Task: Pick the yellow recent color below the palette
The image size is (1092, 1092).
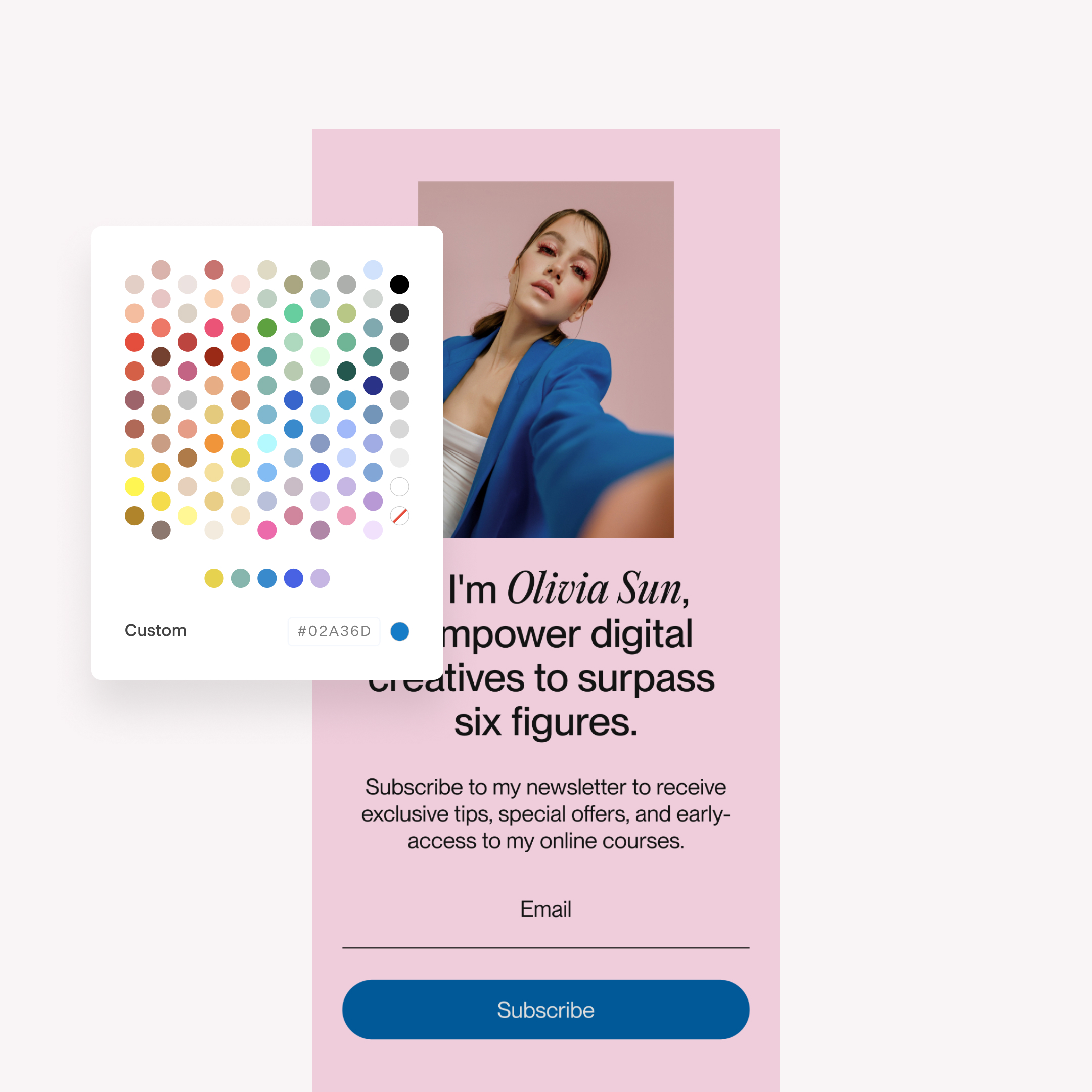Action: pos(214,578)
